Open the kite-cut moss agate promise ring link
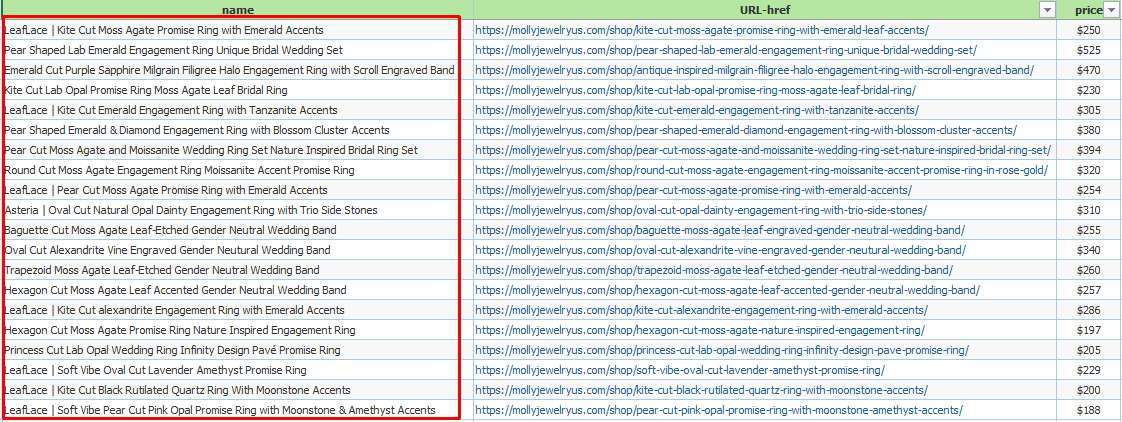This screenshot has width=1122, height=422. [701, 30]
